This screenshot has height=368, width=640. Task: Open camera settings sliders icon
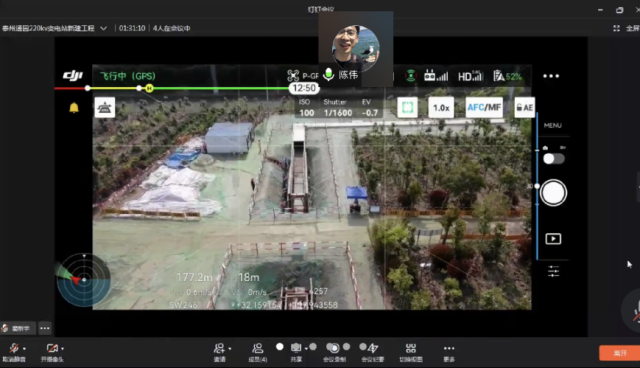point(553,271)
